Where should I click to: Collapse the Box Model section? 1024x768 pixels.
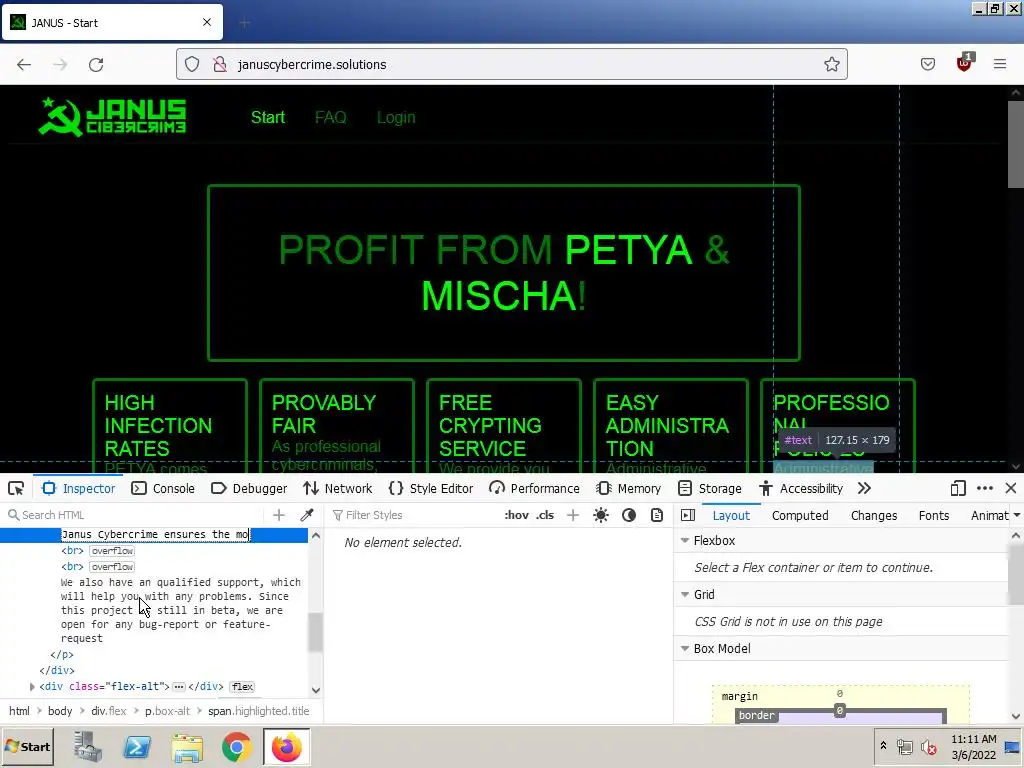(685, 649)
